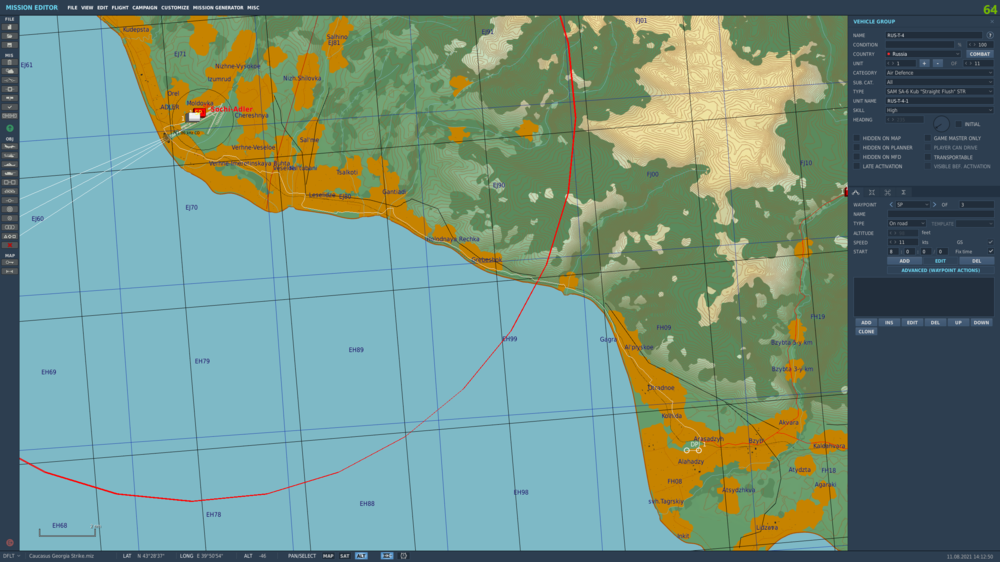
Task: Click the Open mission folder icon
Action: point(10,36)
